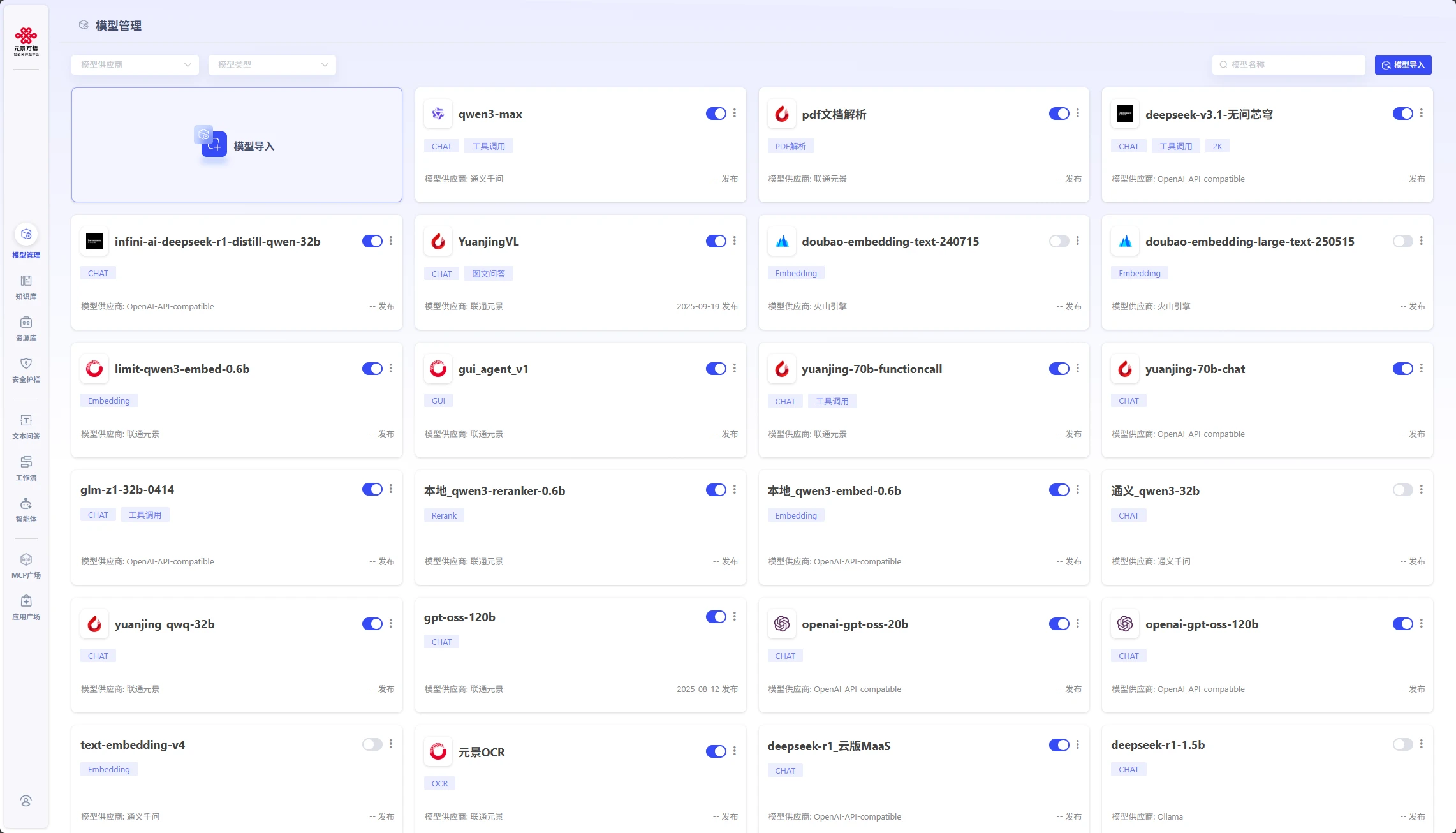Click the infini-ai-deepseek-r1-distill-qwen-32b model icon

(x=94, y=241)
